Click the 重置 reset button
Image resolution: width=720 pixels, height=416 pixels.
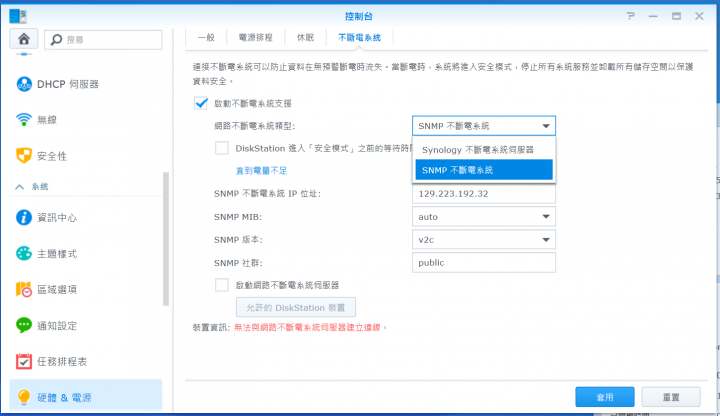[671, 397]
